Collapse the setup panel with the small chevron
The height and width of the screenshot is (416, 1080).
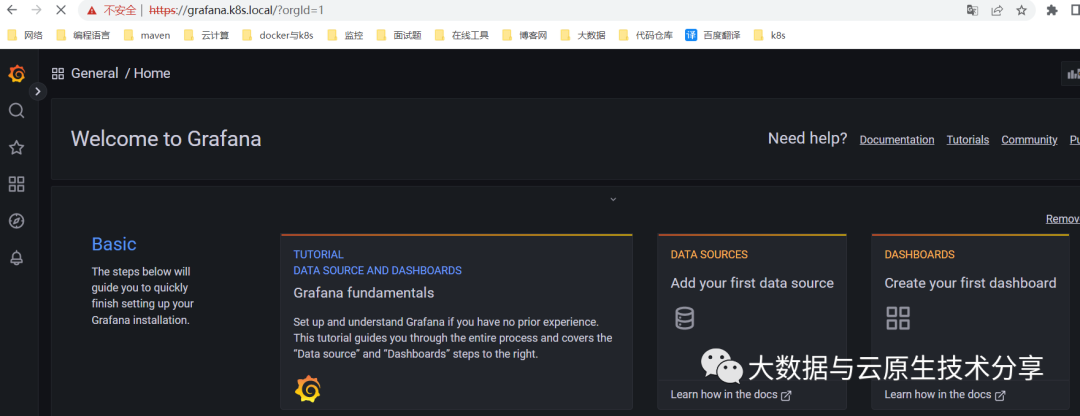click(x=613, y=200)
